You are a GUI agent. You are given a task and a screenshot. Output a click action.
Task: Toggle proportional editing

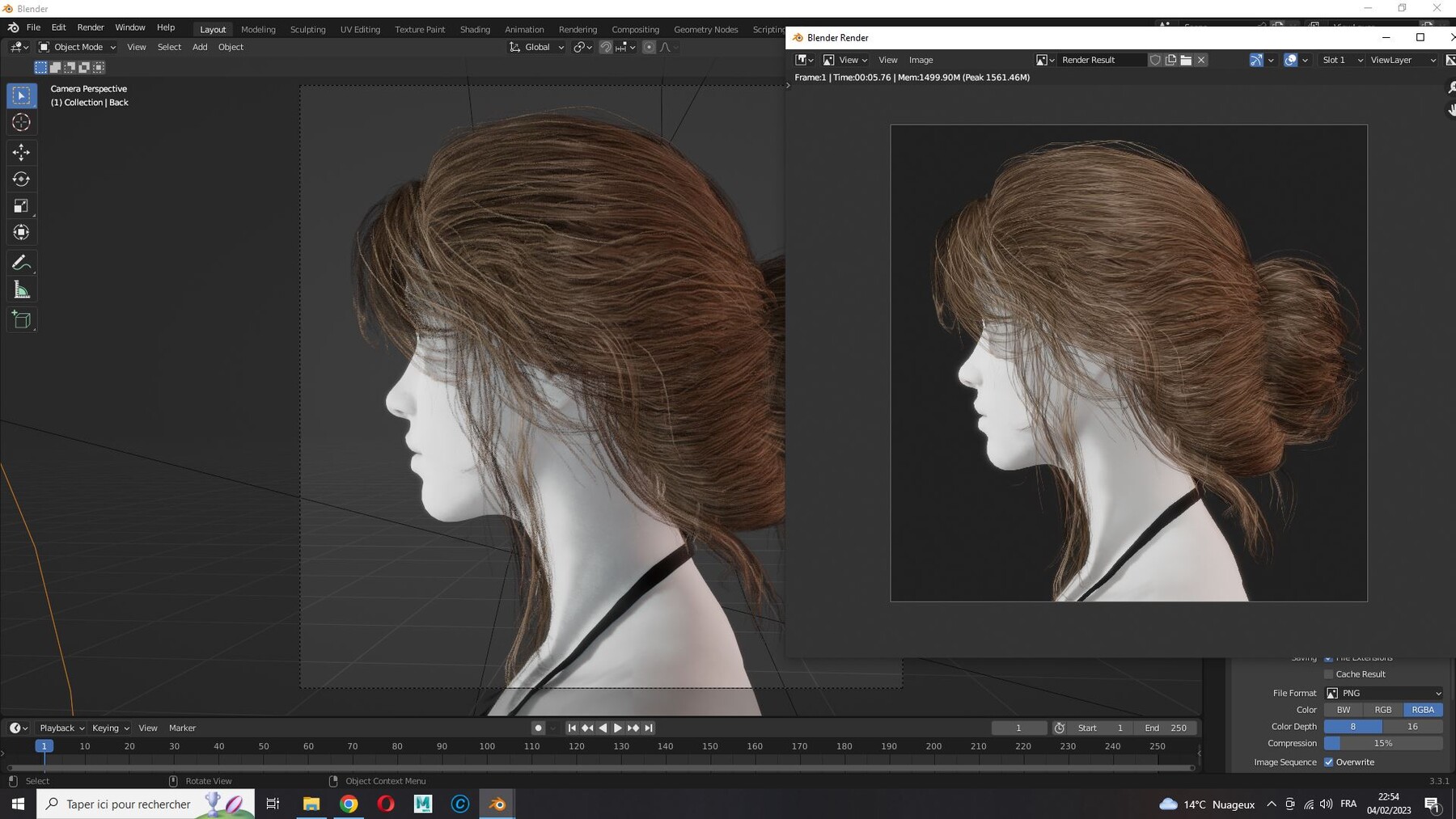(649, 47)
